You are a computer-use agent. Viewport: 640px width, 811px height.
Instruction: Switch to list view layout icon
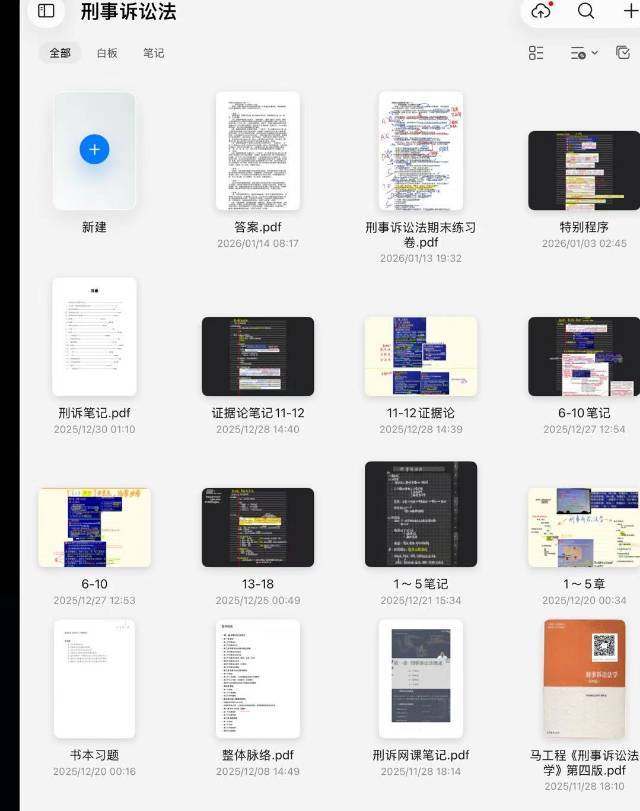536,53
